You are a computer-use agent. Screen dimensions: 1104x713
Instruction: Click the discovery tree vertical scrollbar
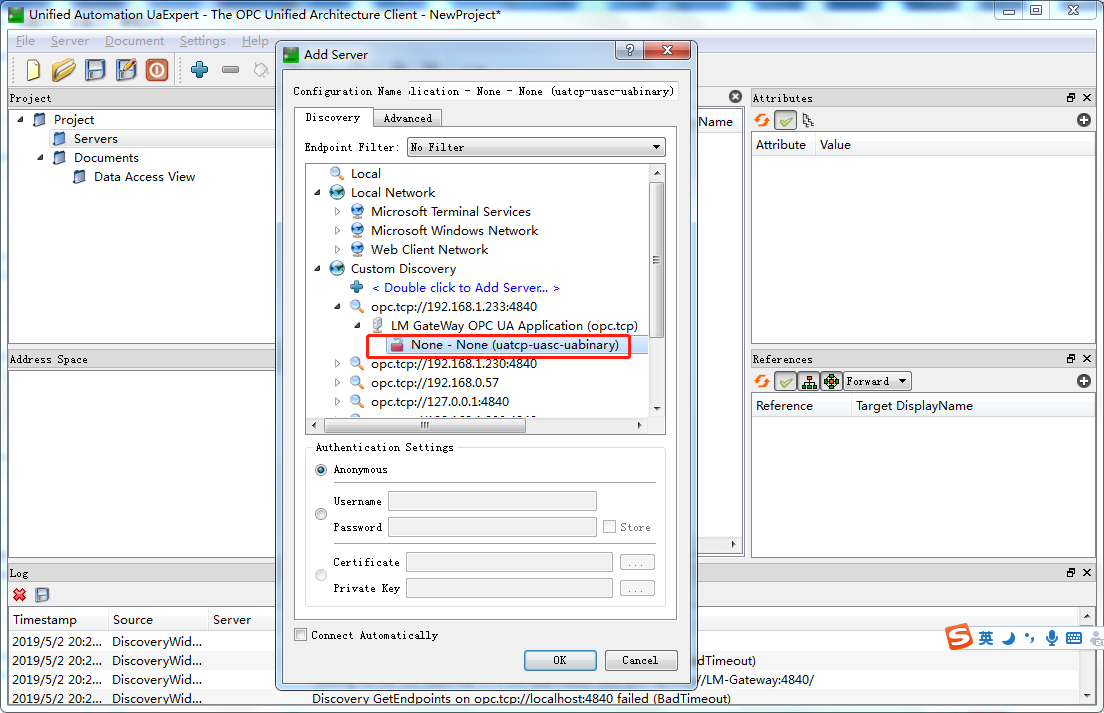coord(657,260)
